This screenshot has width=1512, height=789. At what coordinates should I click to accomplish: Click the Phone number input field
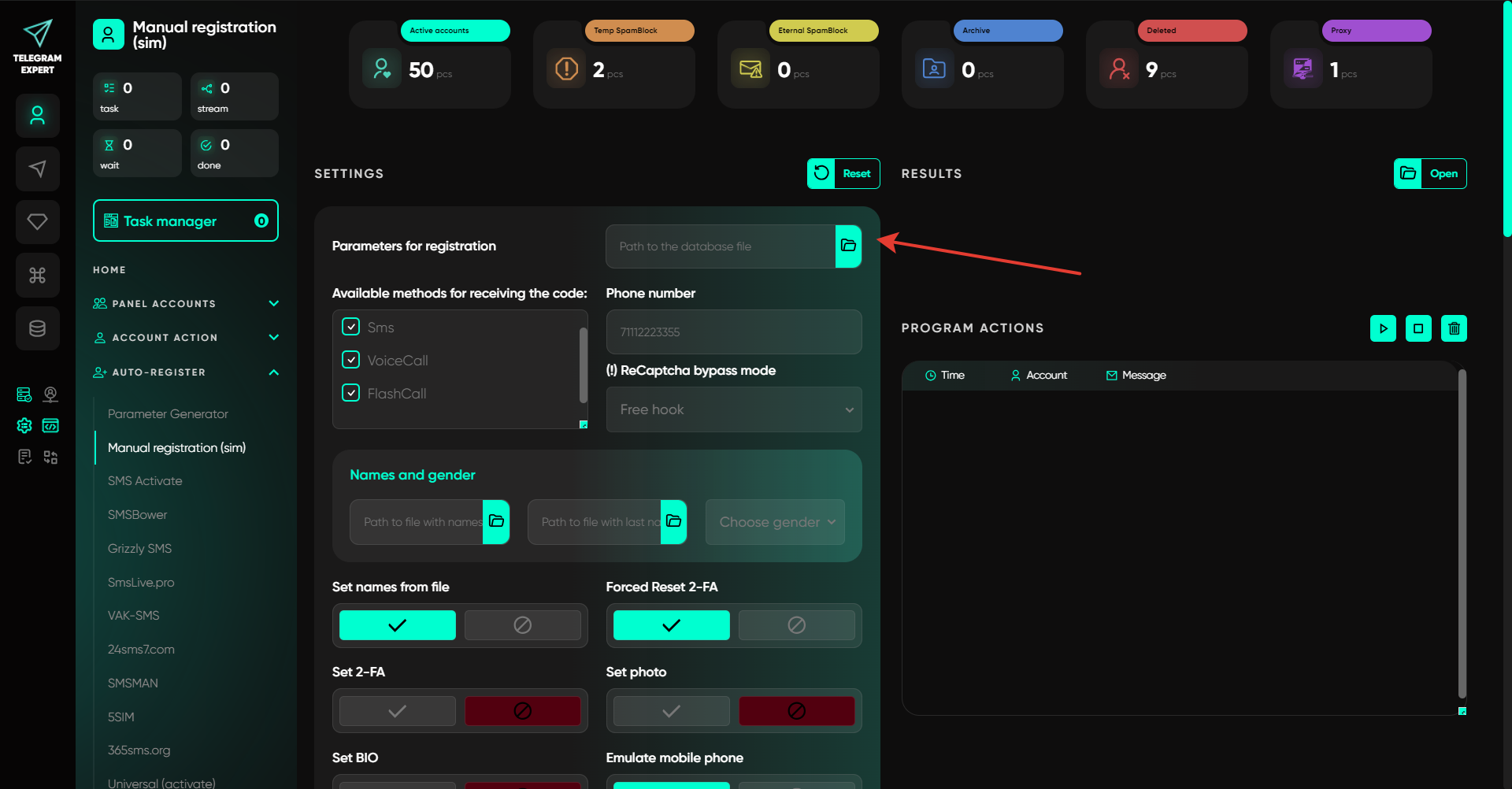pyautogui.click(x=733, y=332)
